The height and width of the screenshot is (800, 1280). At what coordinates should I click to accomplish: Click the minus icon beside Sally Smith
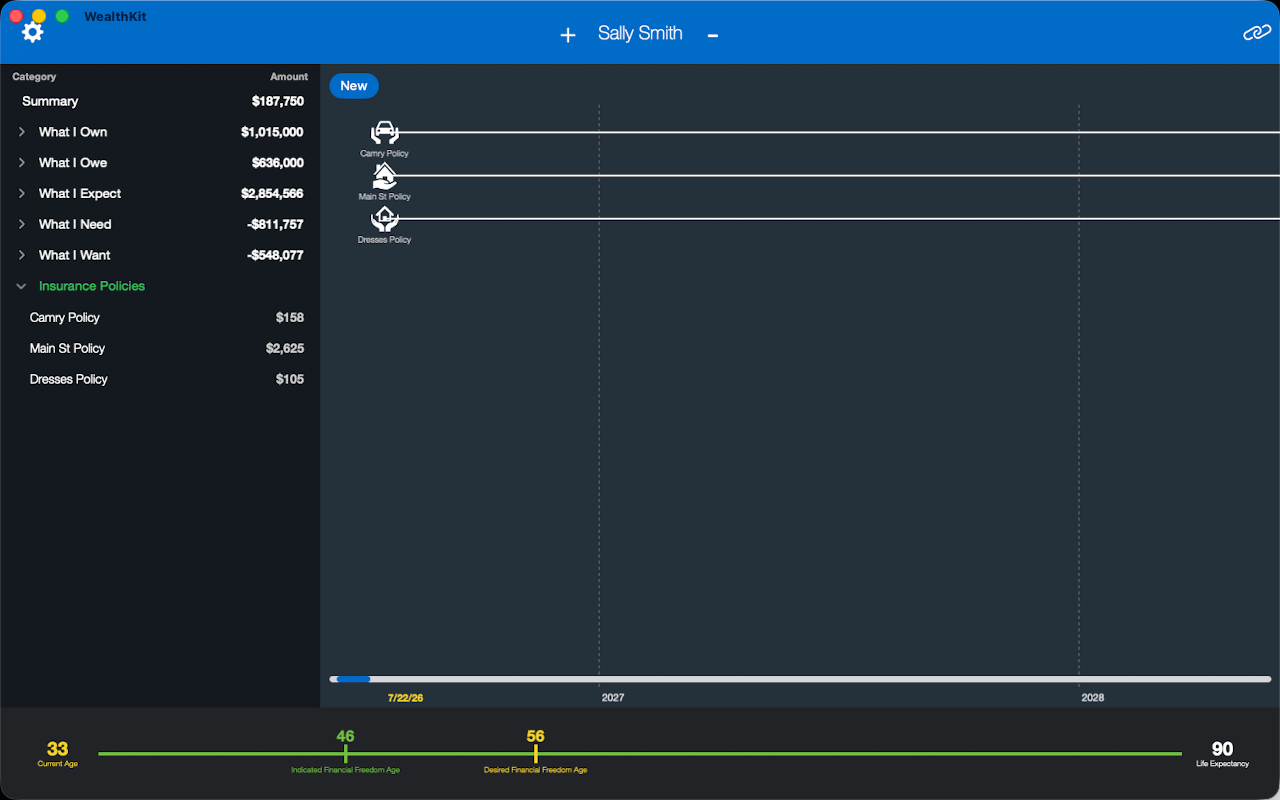click(713, 35)
